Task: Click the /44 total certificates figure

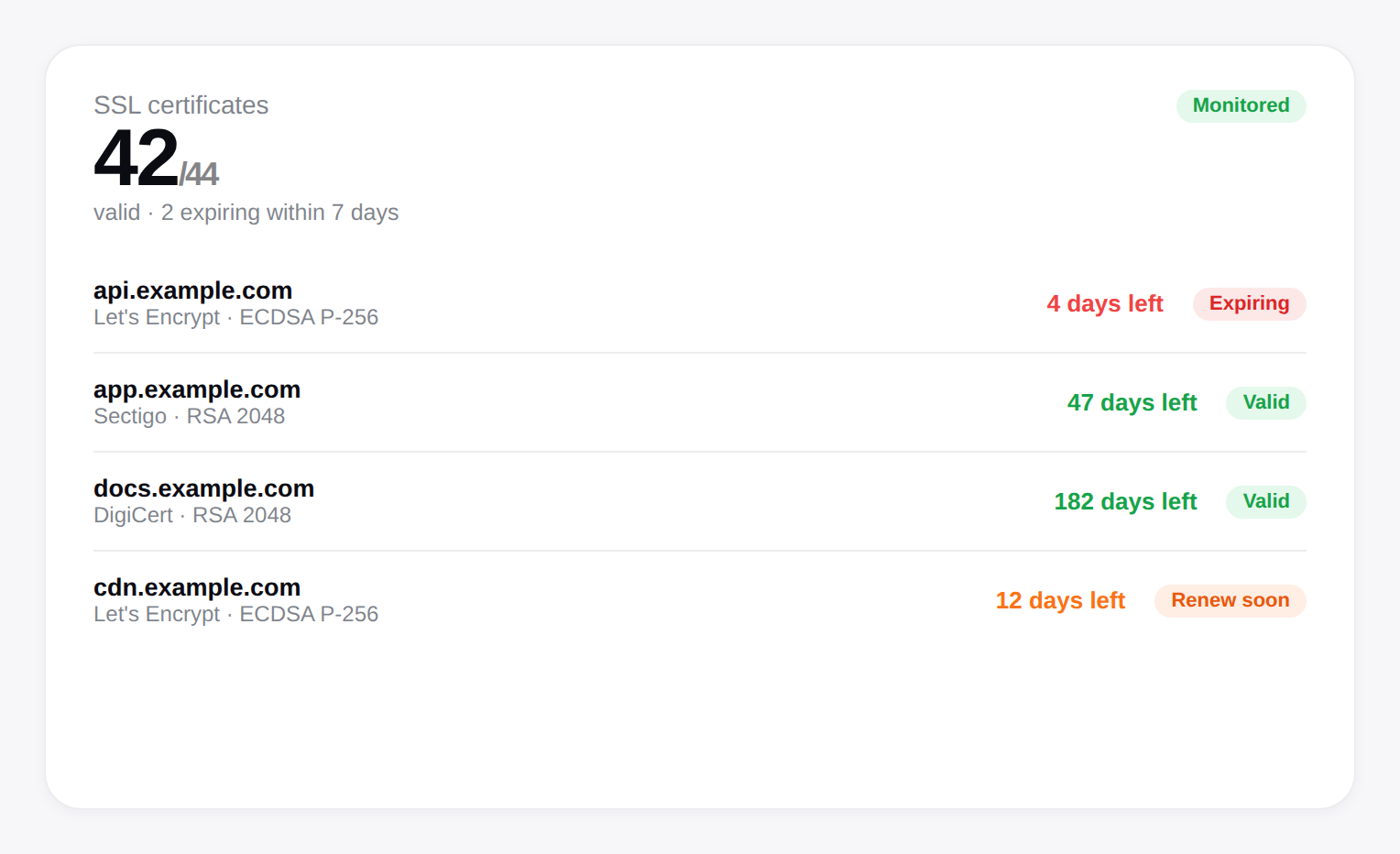Action: (199, 173)
